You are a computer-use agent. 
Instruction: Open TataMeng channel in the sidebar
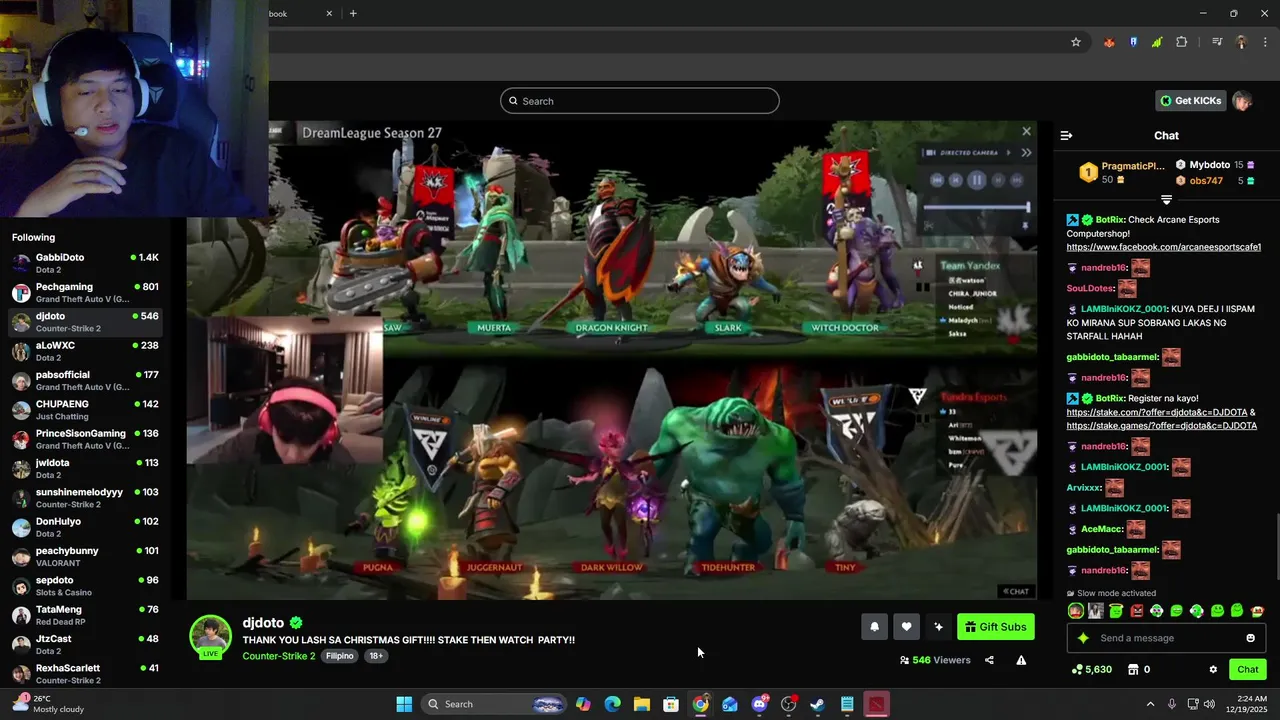coord(85,615)
